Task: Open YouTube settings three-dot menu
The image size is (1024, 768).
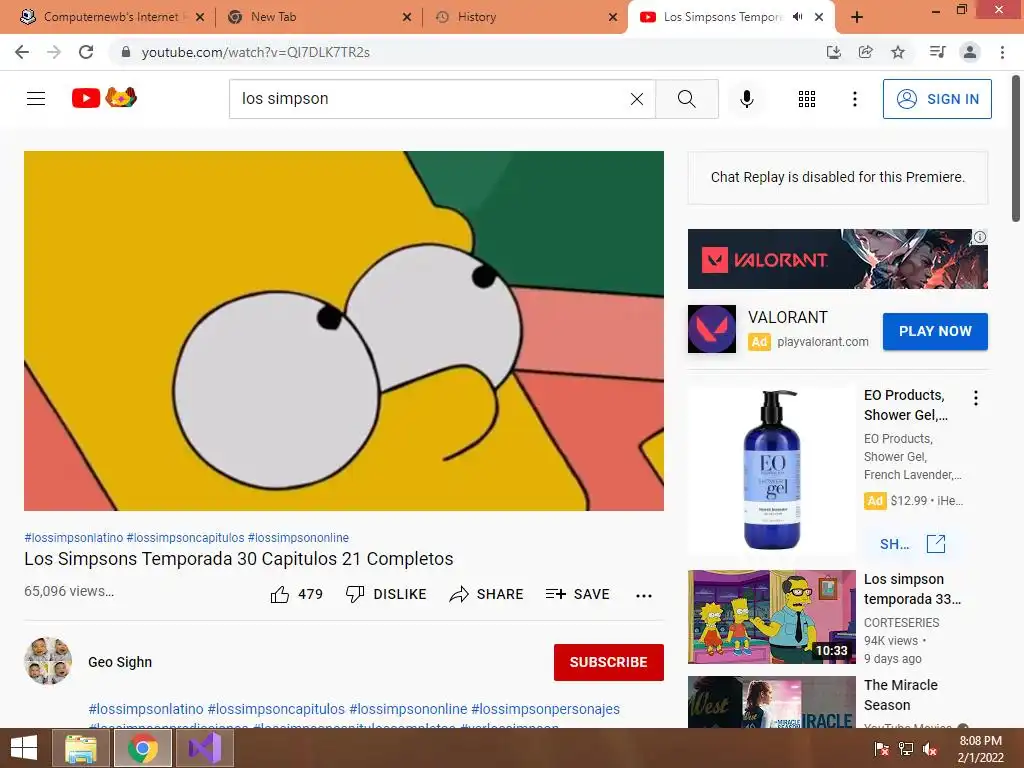Action: click(x=855, y=99)
